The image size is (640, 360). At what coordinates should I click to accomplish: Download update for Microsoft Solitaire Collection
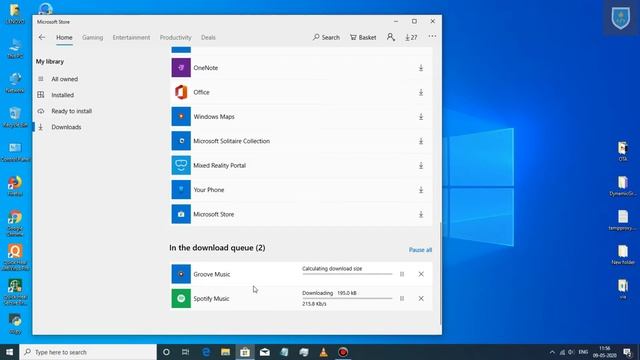pos(421,141)
